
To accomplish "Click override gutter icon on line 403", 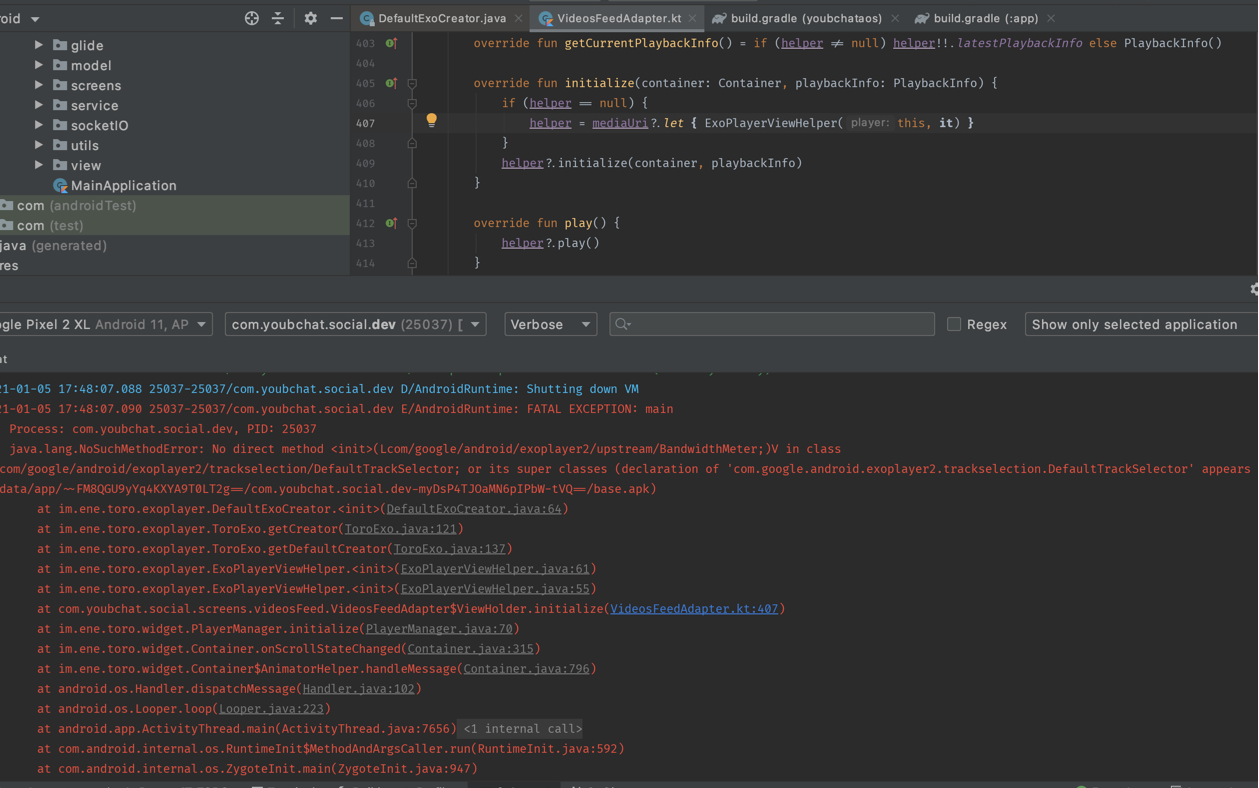I will click(x=391, y=43).
